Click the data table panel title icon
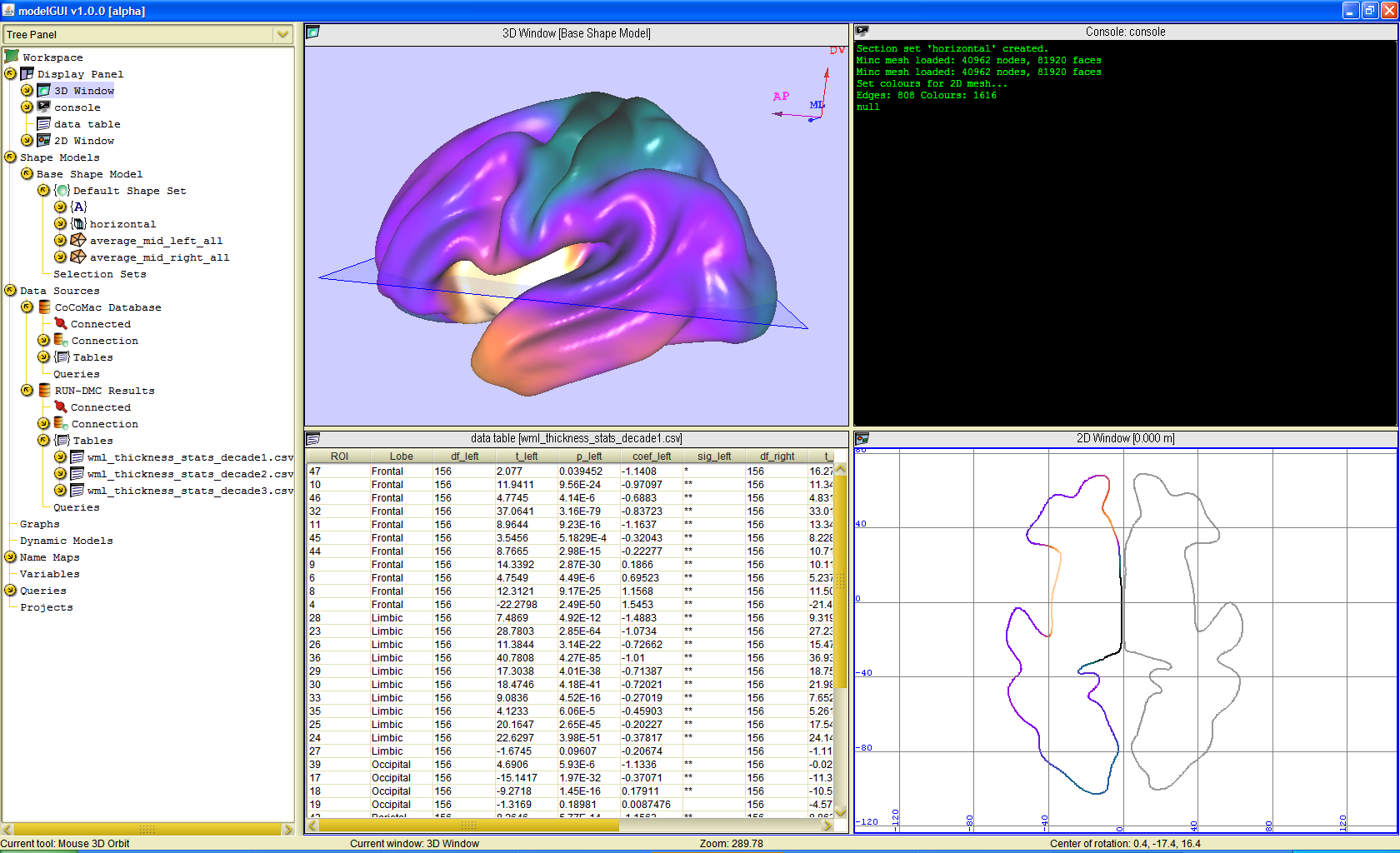 (x=312, y=438)
